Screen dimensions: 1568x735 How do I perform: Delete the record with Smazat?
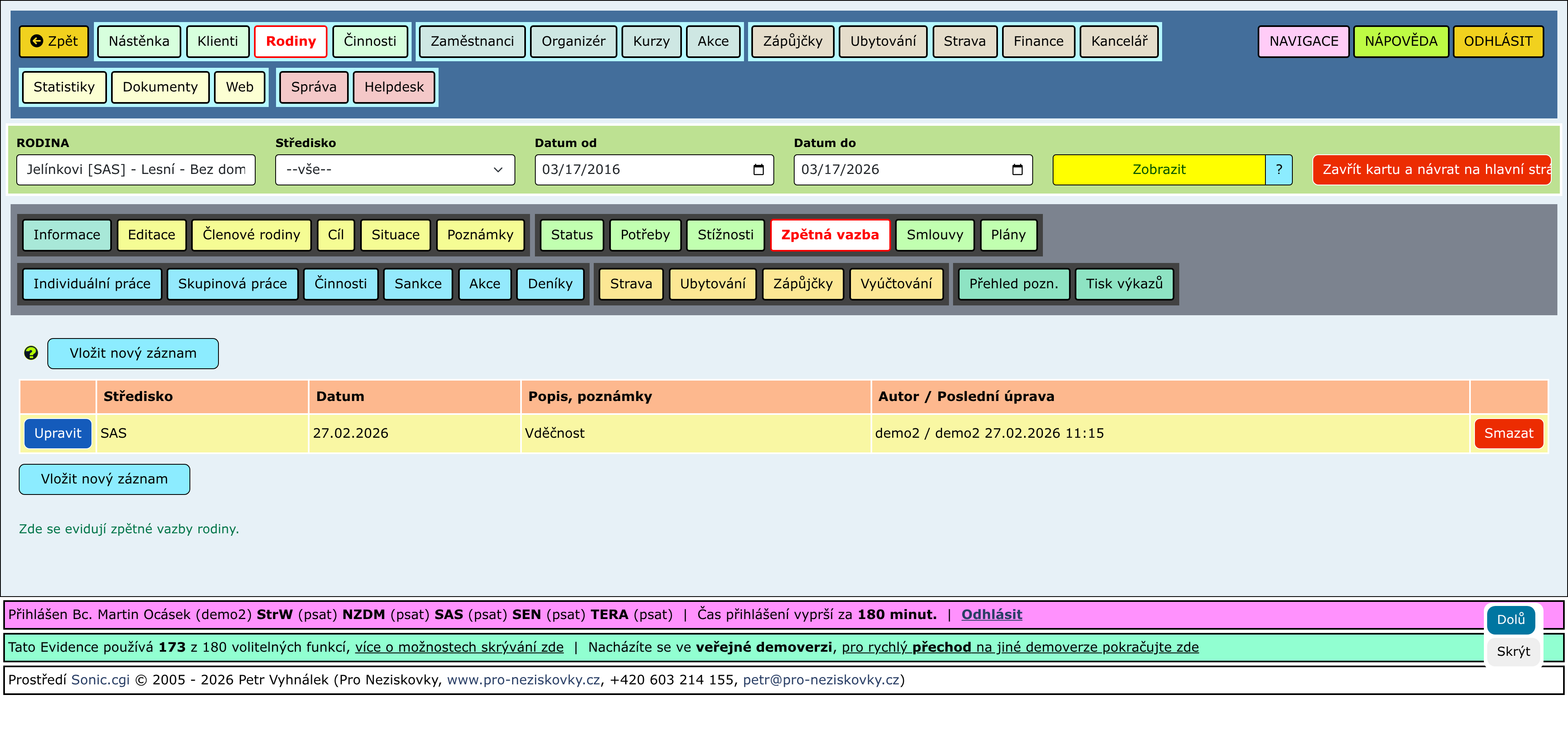1508,433
